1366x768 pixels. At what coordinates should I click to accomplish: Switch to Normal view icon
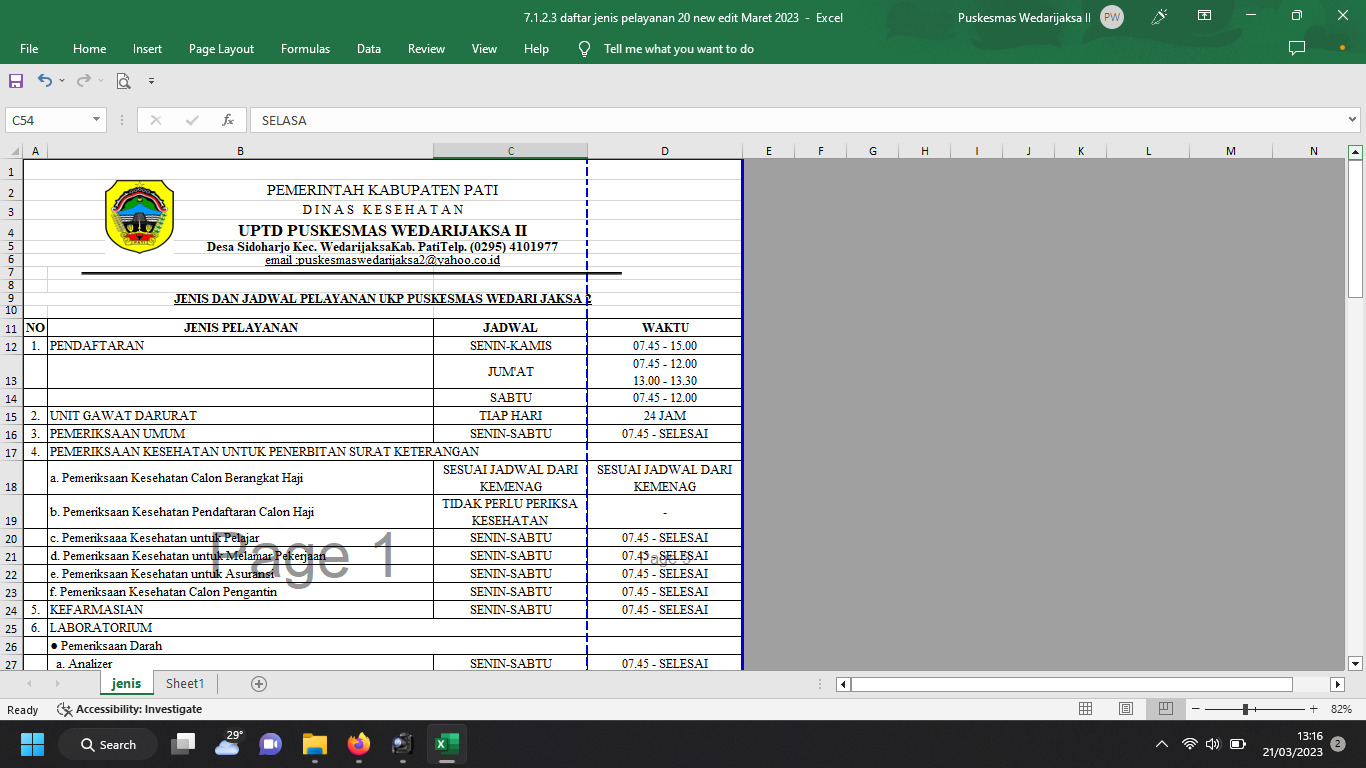coord(1085,709)
